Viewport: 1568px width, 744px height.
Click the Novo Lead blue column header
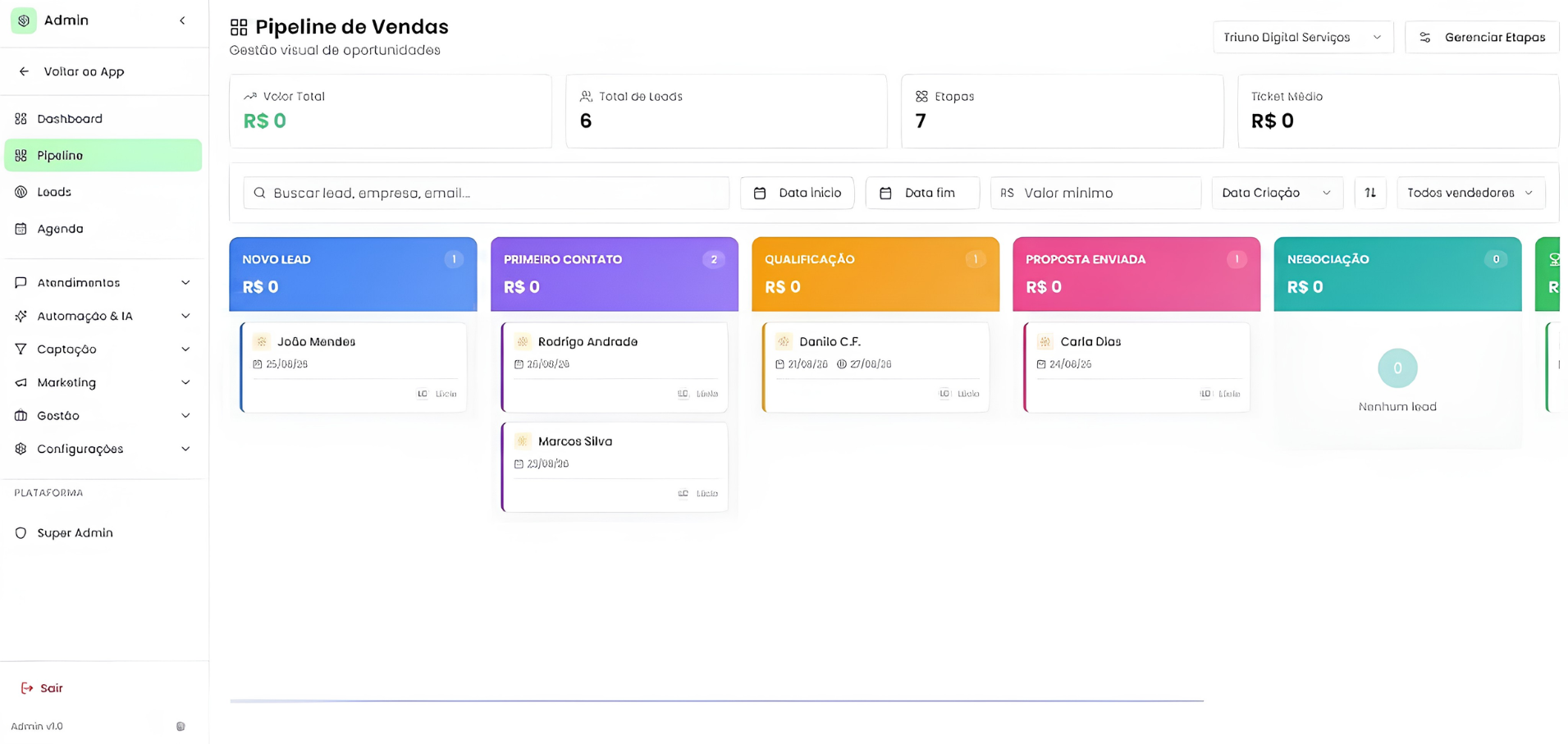(353, 274)
